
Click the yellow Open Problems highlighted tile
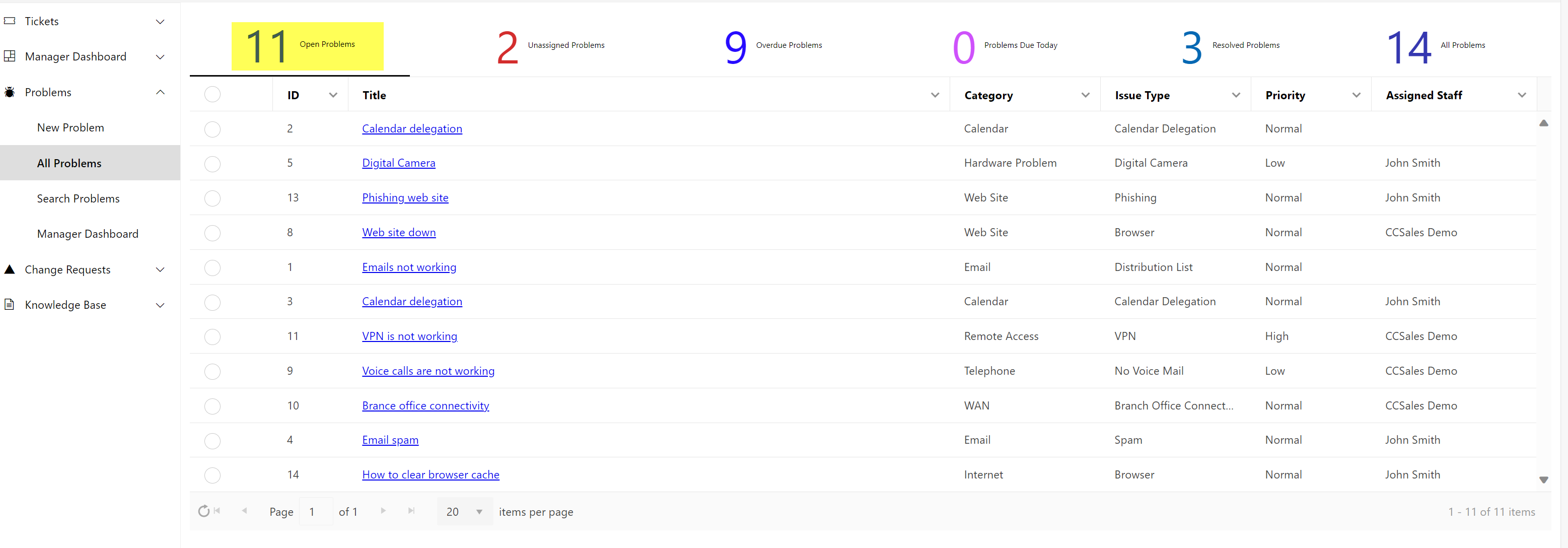307,46
